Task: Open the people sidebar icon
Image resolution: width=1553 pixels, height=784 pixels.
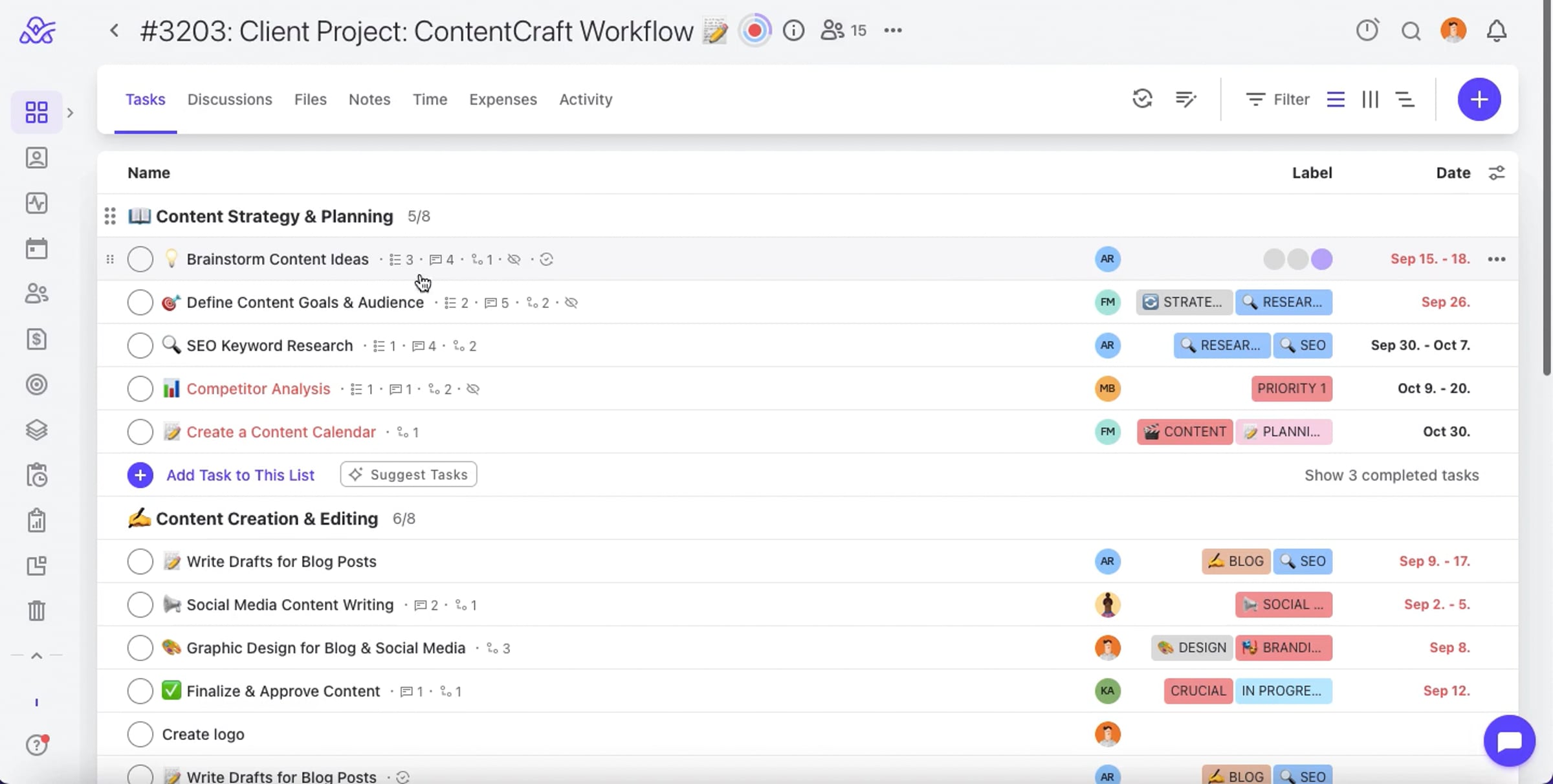Action: [x=37, y=294]
